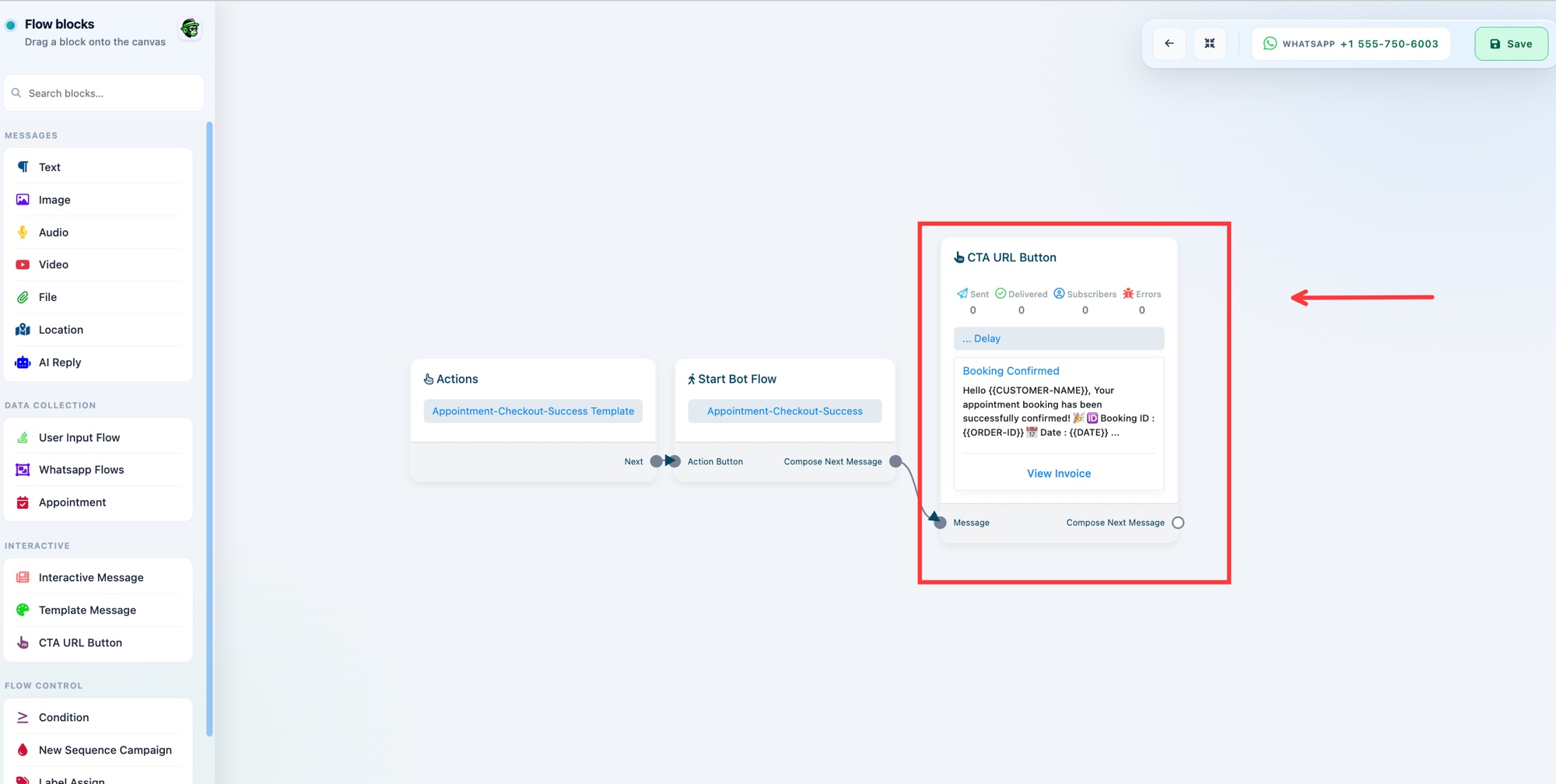Click the Start Bot Flow node title

click(x=737, y=379)
